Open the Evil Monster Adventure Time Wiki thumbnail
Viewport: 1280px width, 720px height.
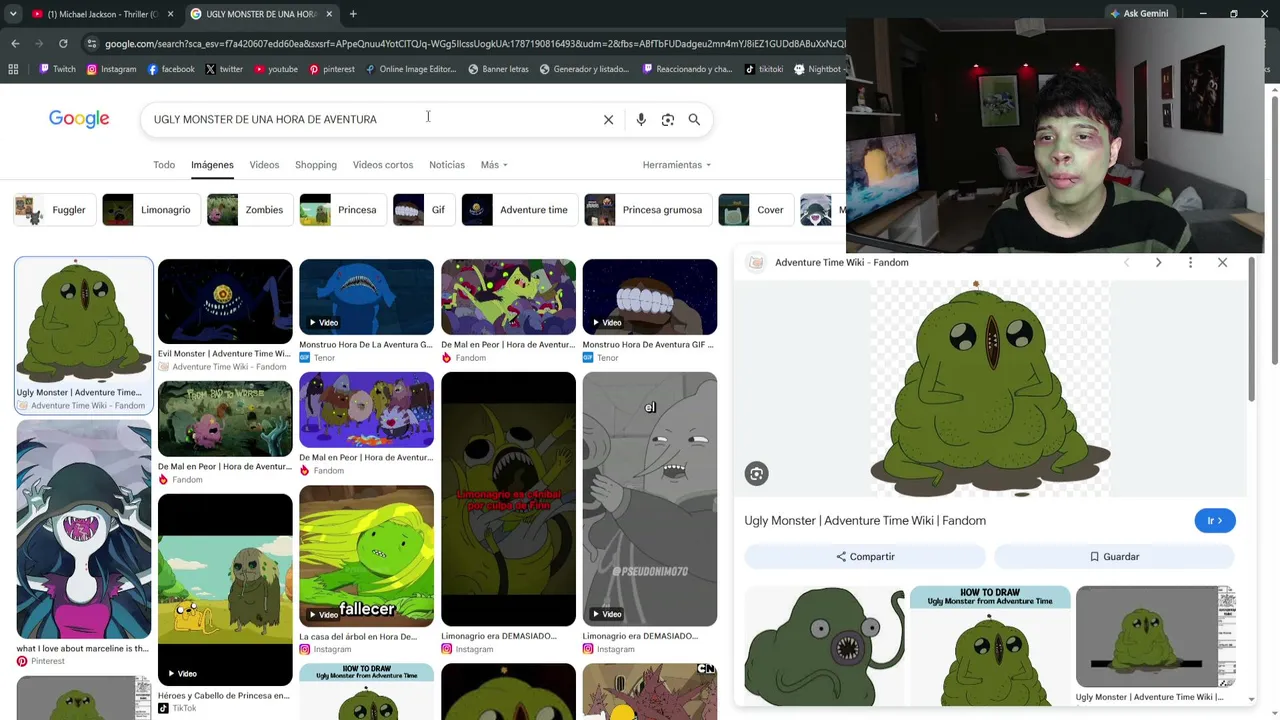[225, 302]
